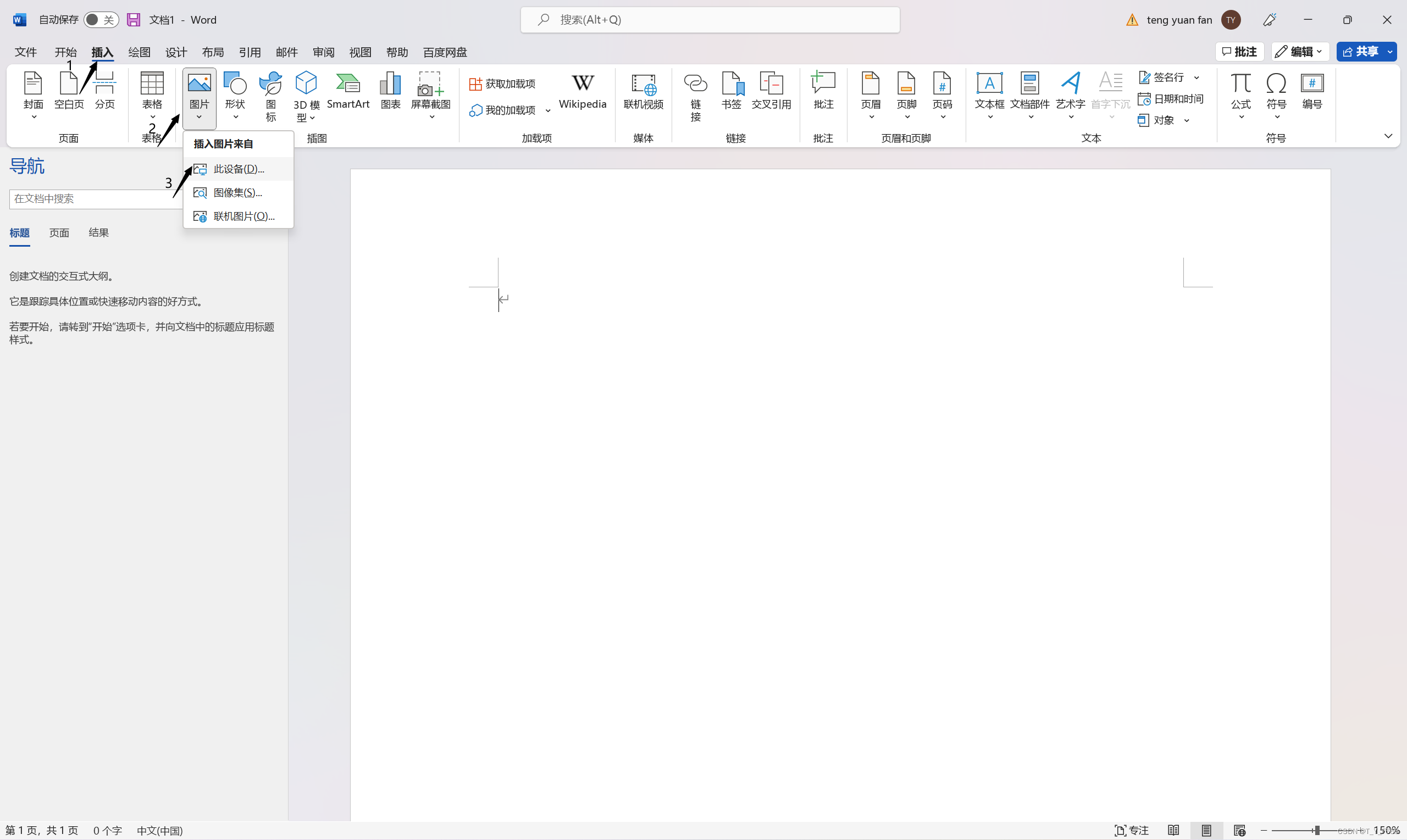
Task: Switch to web layout view icon
Action: click(x=1239, y=830)
